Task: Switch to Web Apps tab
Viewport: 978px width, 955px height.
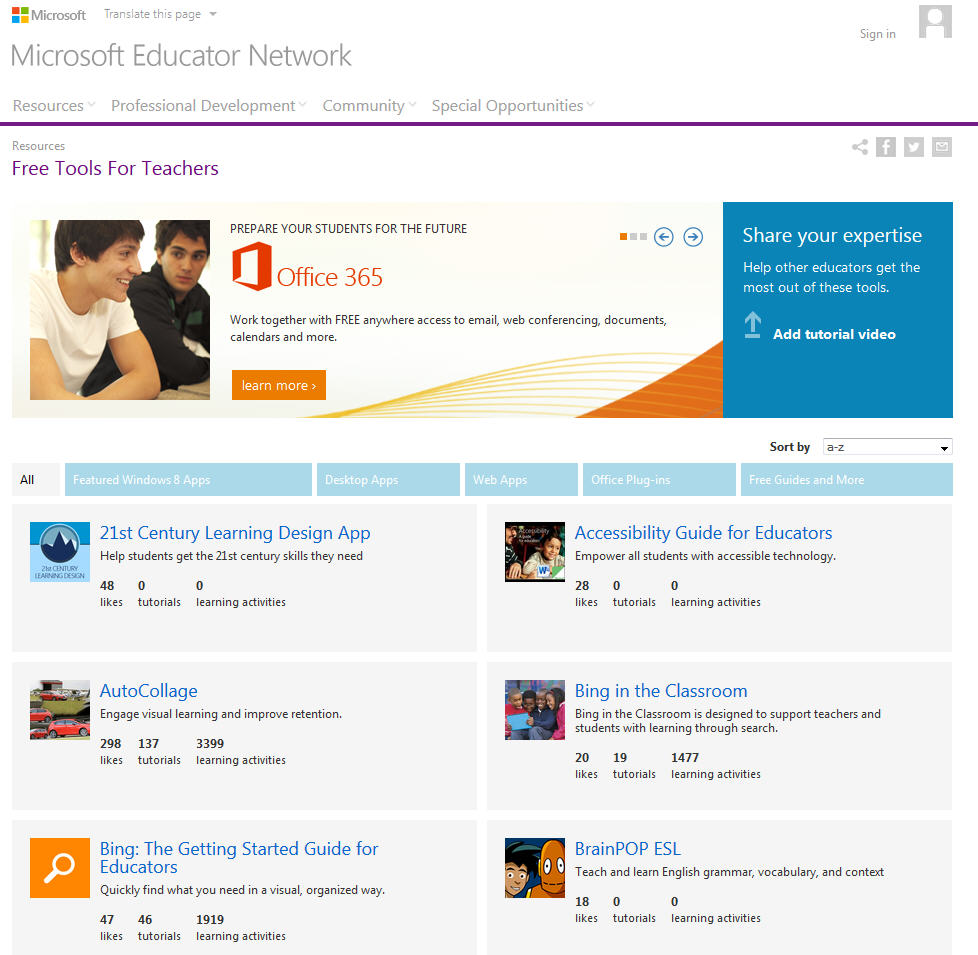Action: (521, 480)
